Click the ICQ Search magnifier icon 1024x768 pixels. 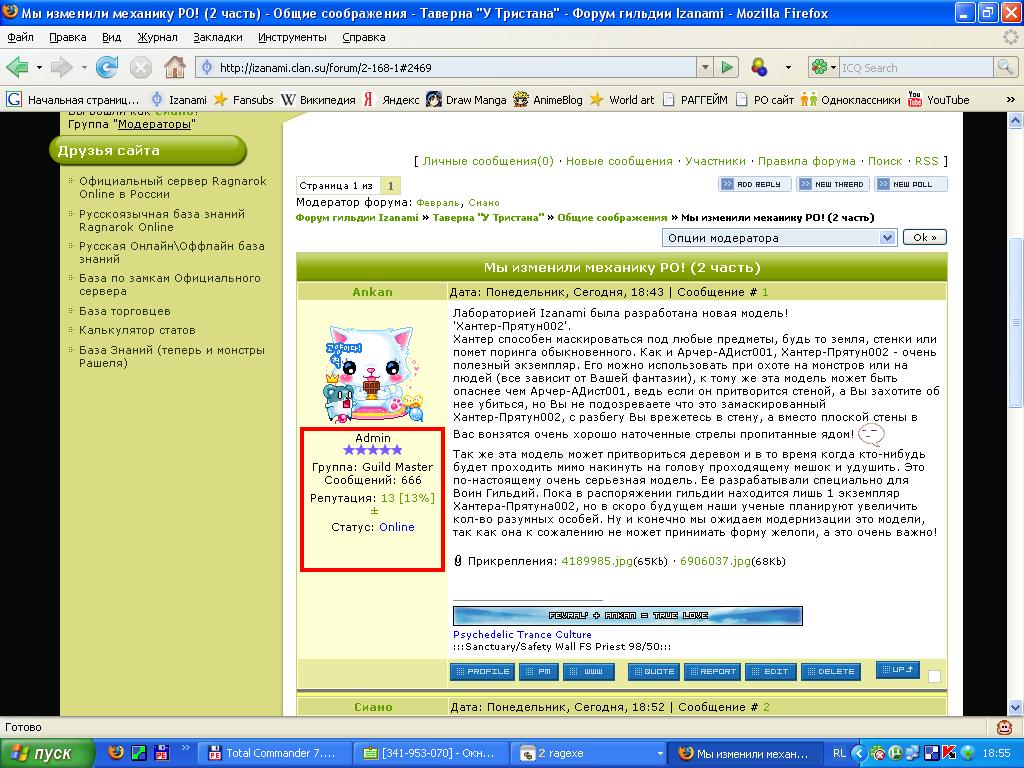1005,68
